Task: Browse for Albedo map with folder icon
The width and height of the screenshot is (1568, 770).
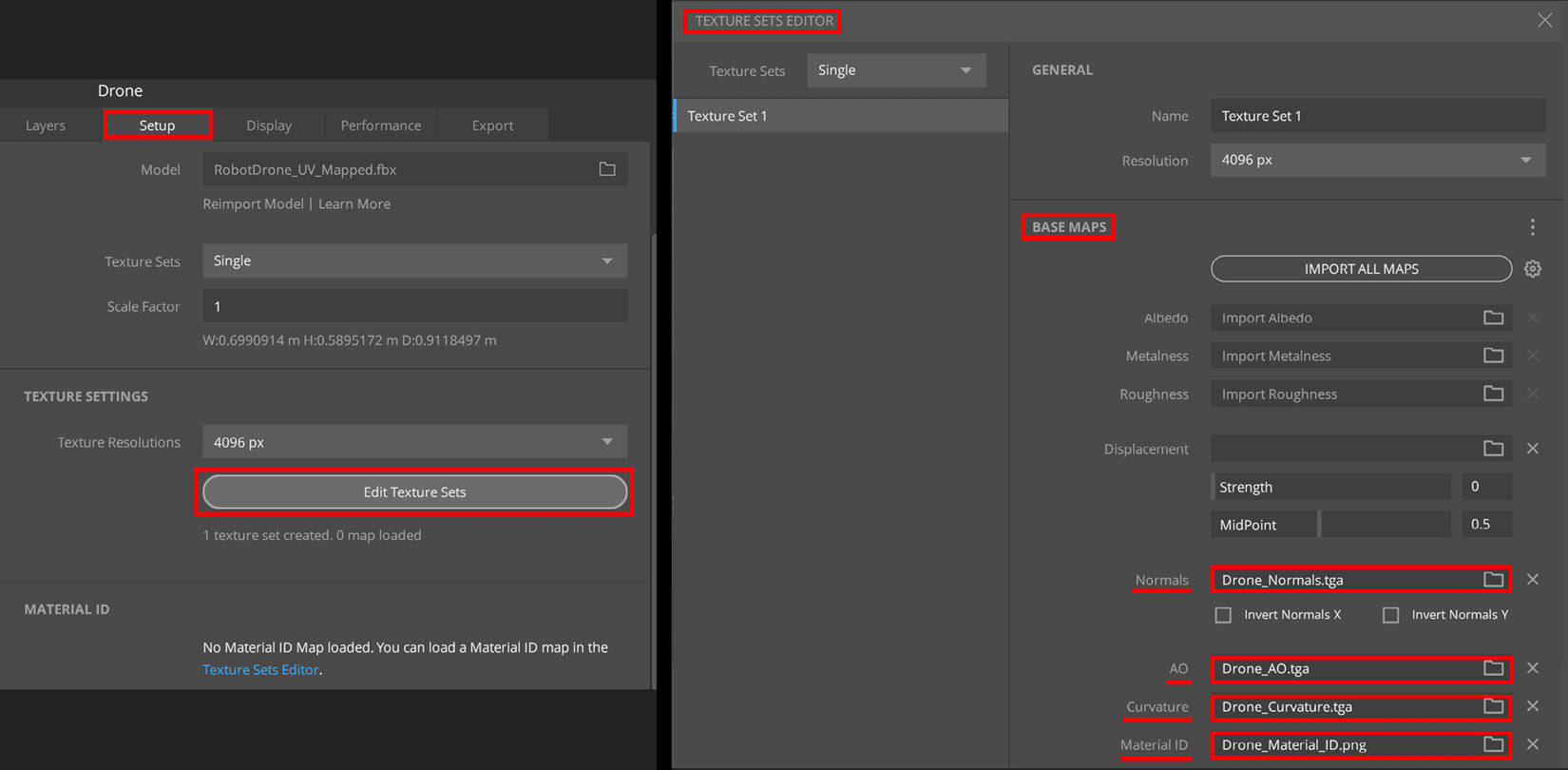Action: (x=1493, y=318)
